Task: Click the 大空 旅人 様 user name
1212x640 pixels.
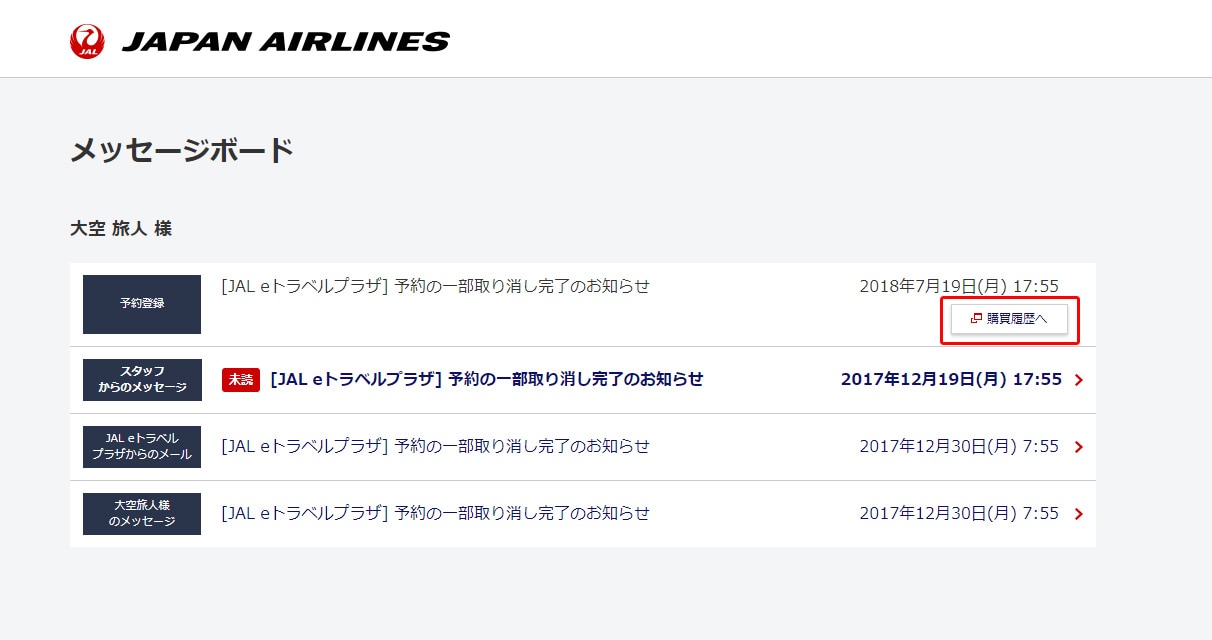Action: [x=121, y=229]
